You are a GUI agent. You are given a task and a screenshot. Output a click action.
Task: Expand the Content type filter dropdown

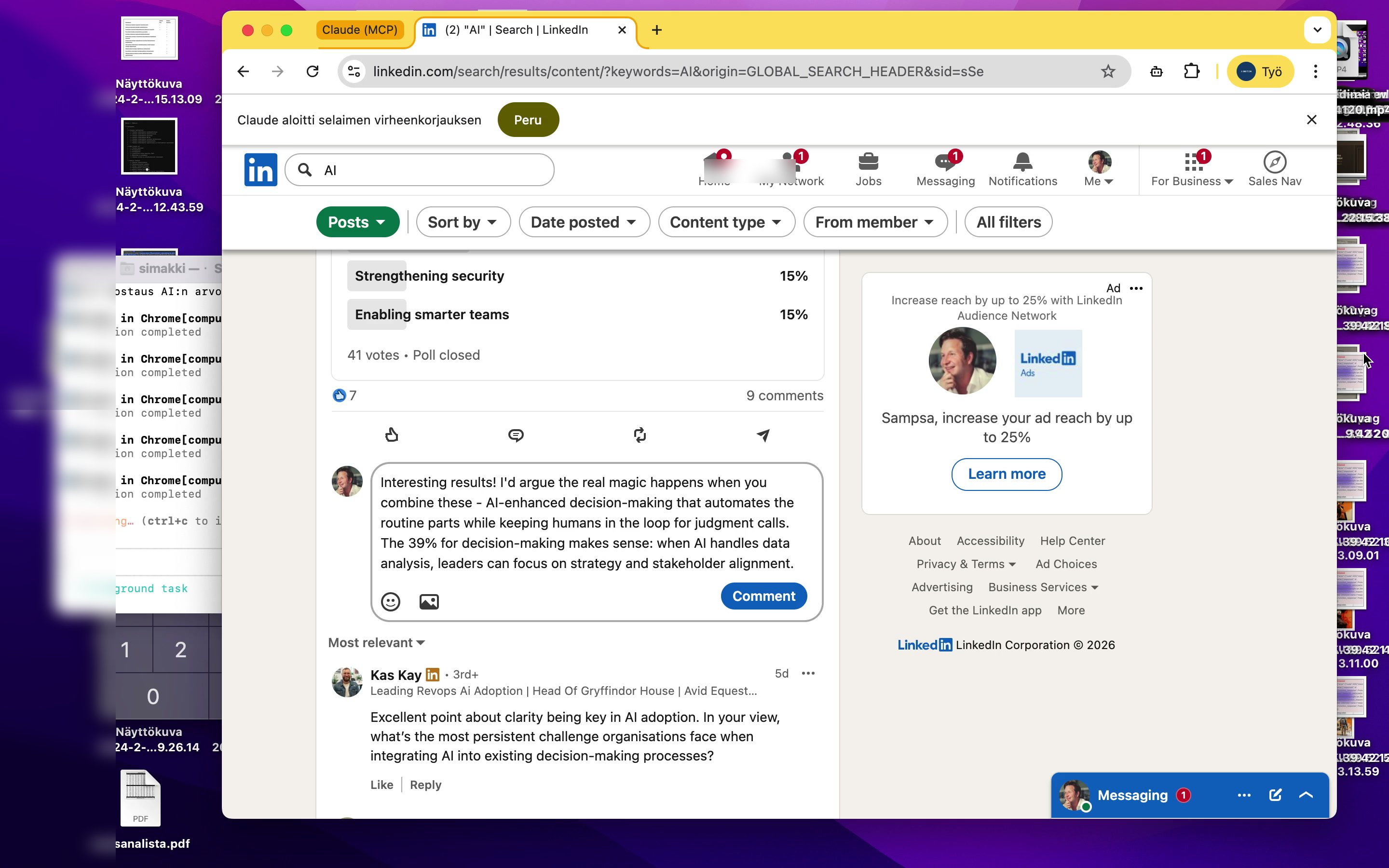coord(726,222)
